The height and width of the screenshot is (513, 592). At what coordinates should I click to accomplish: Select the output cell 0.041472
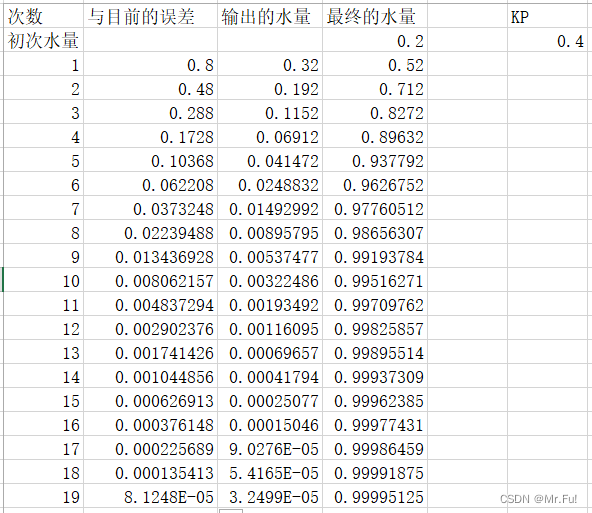click(270, 160)
